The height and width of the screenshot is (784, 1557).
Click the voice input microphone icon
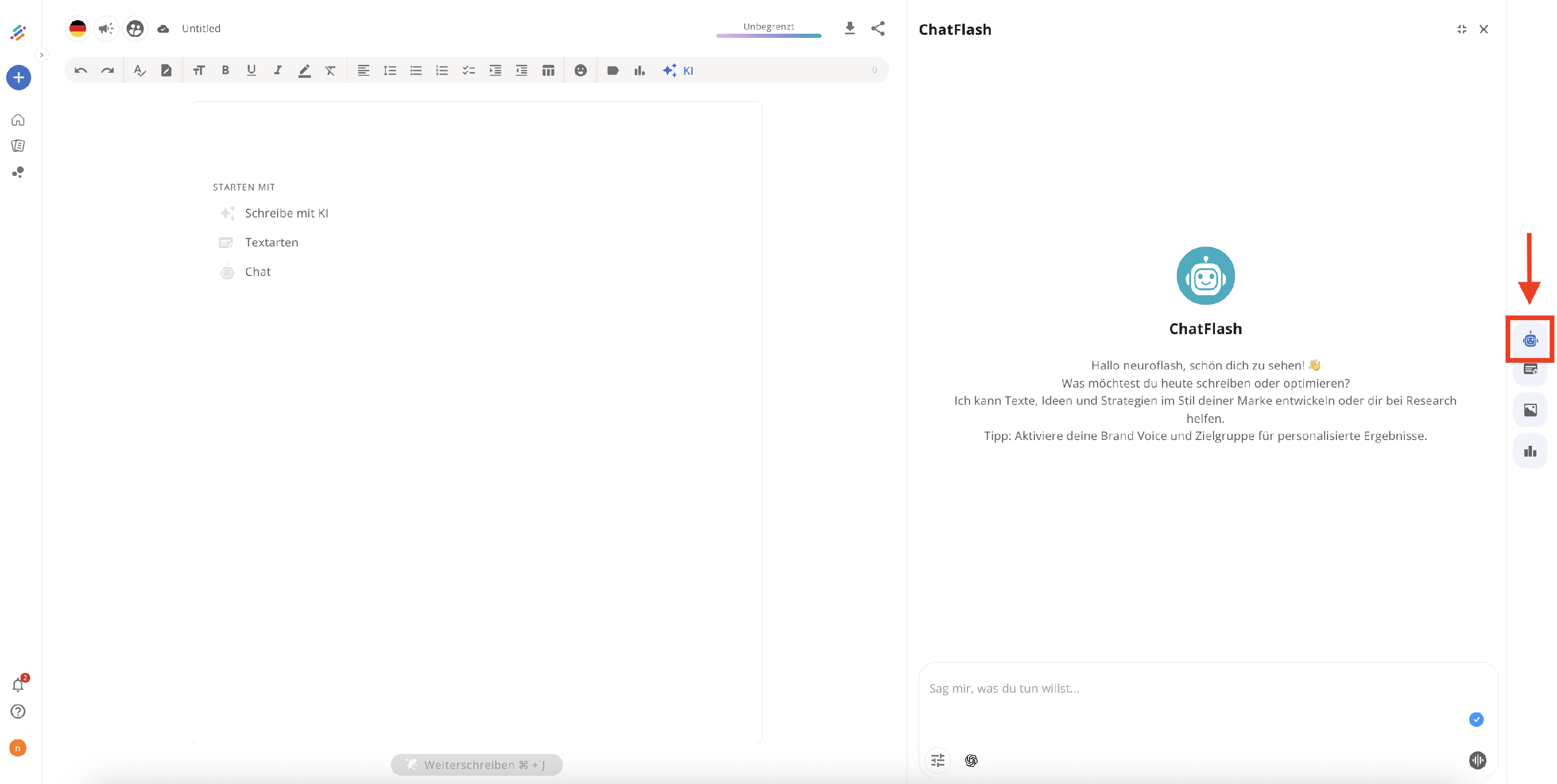[x=1477, y=760]
